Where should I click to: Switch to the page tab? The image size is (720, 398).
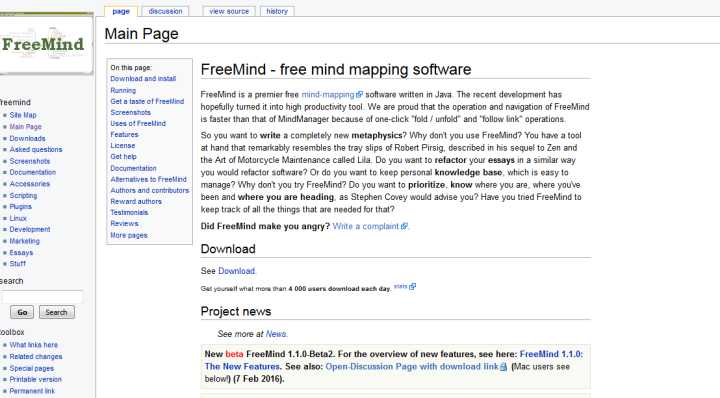coord(121,11)
